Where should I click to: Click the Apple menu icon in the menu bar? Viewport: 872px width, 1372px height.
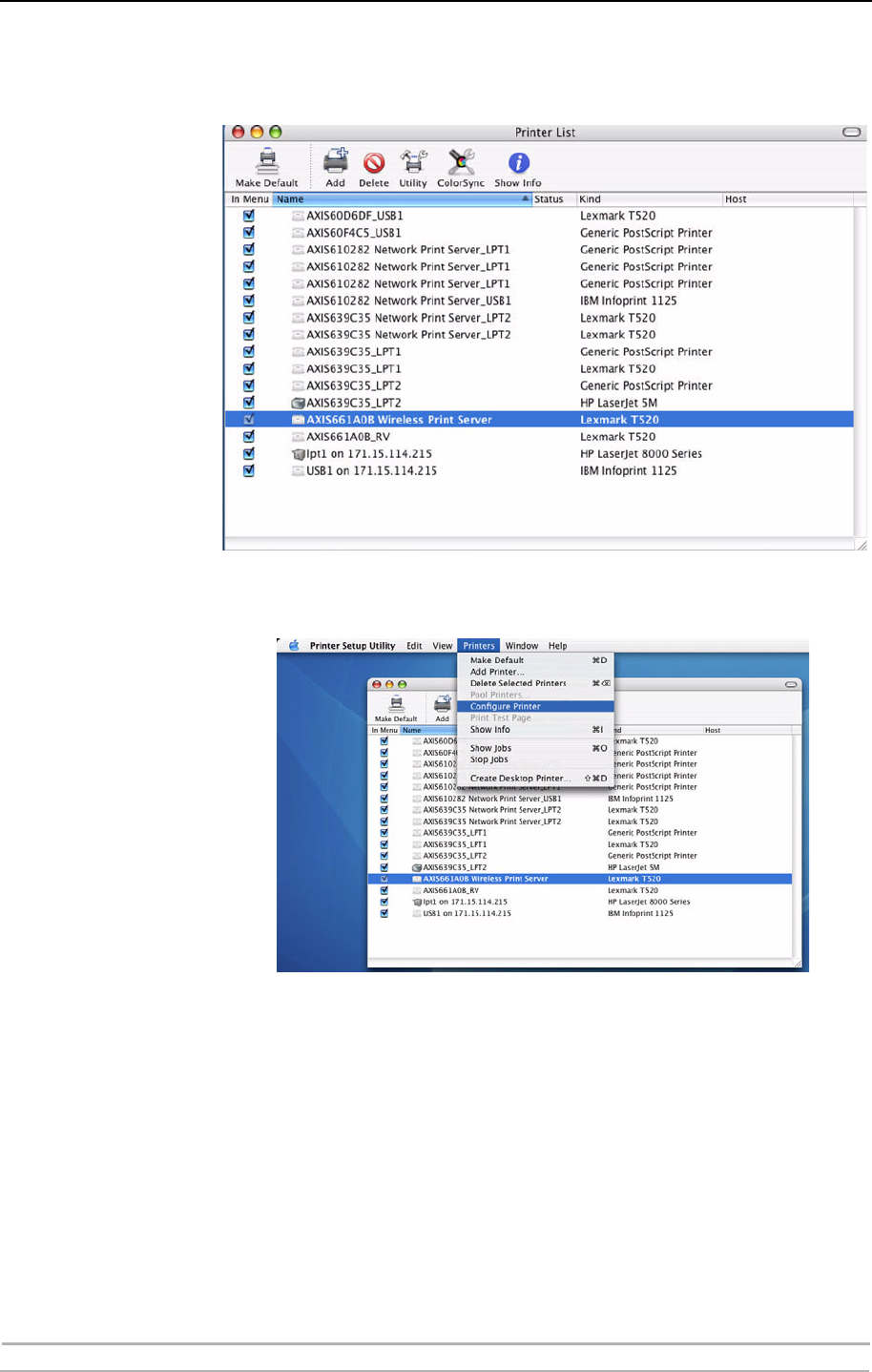(294, 646)
